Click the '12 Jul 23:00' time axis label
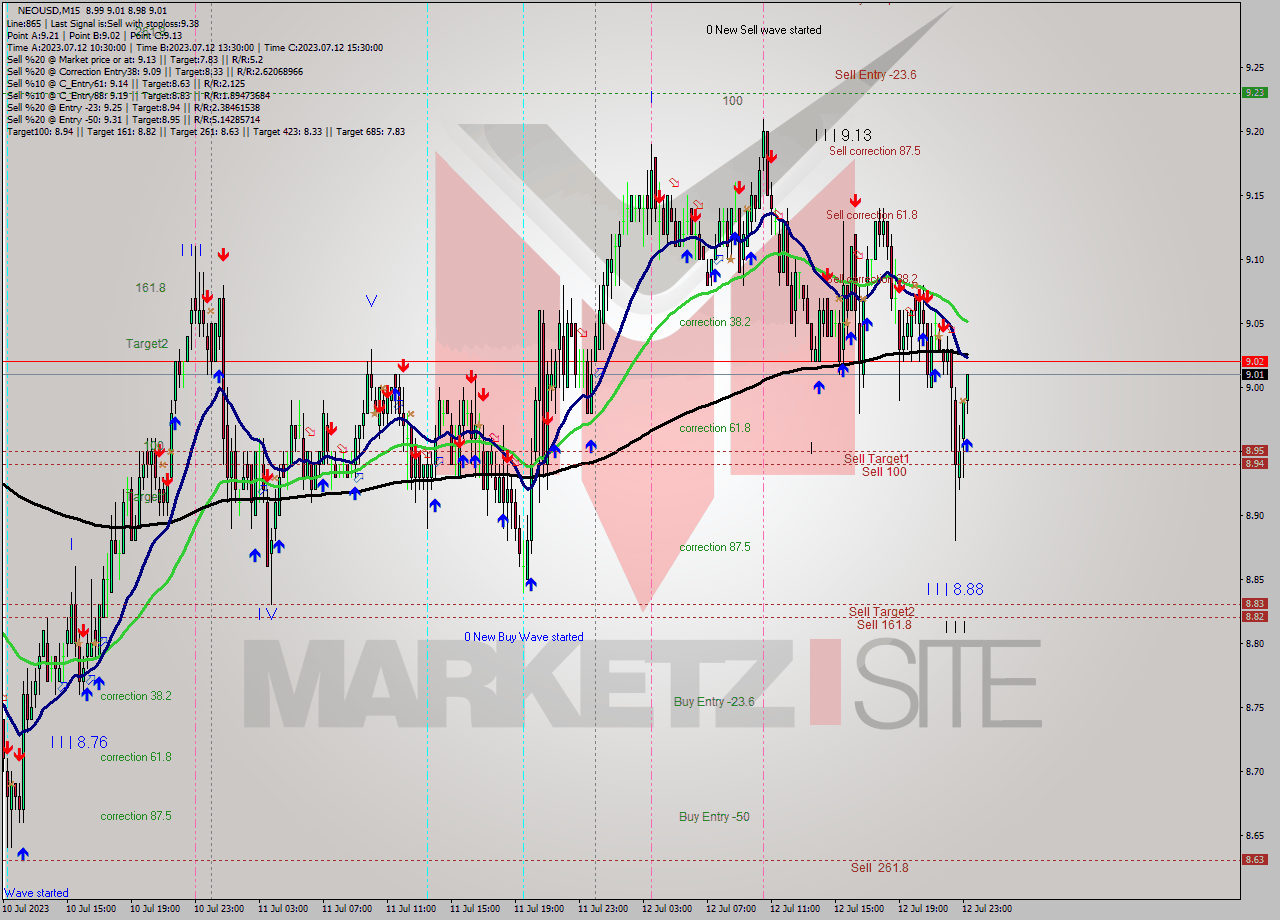The image size is (1280, 920). 986,909
